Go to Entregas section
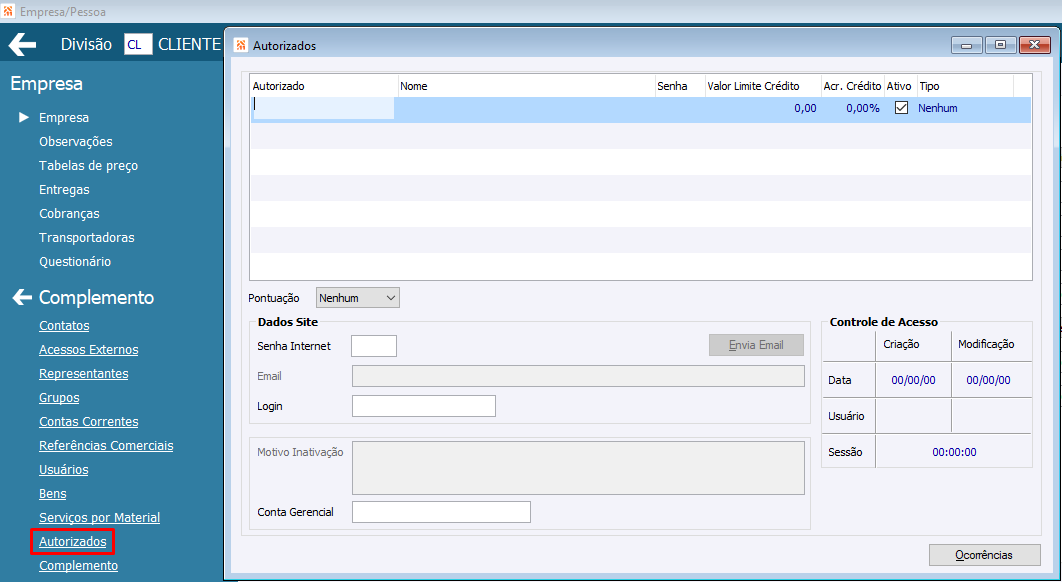1062x582 pixels. 64,190
